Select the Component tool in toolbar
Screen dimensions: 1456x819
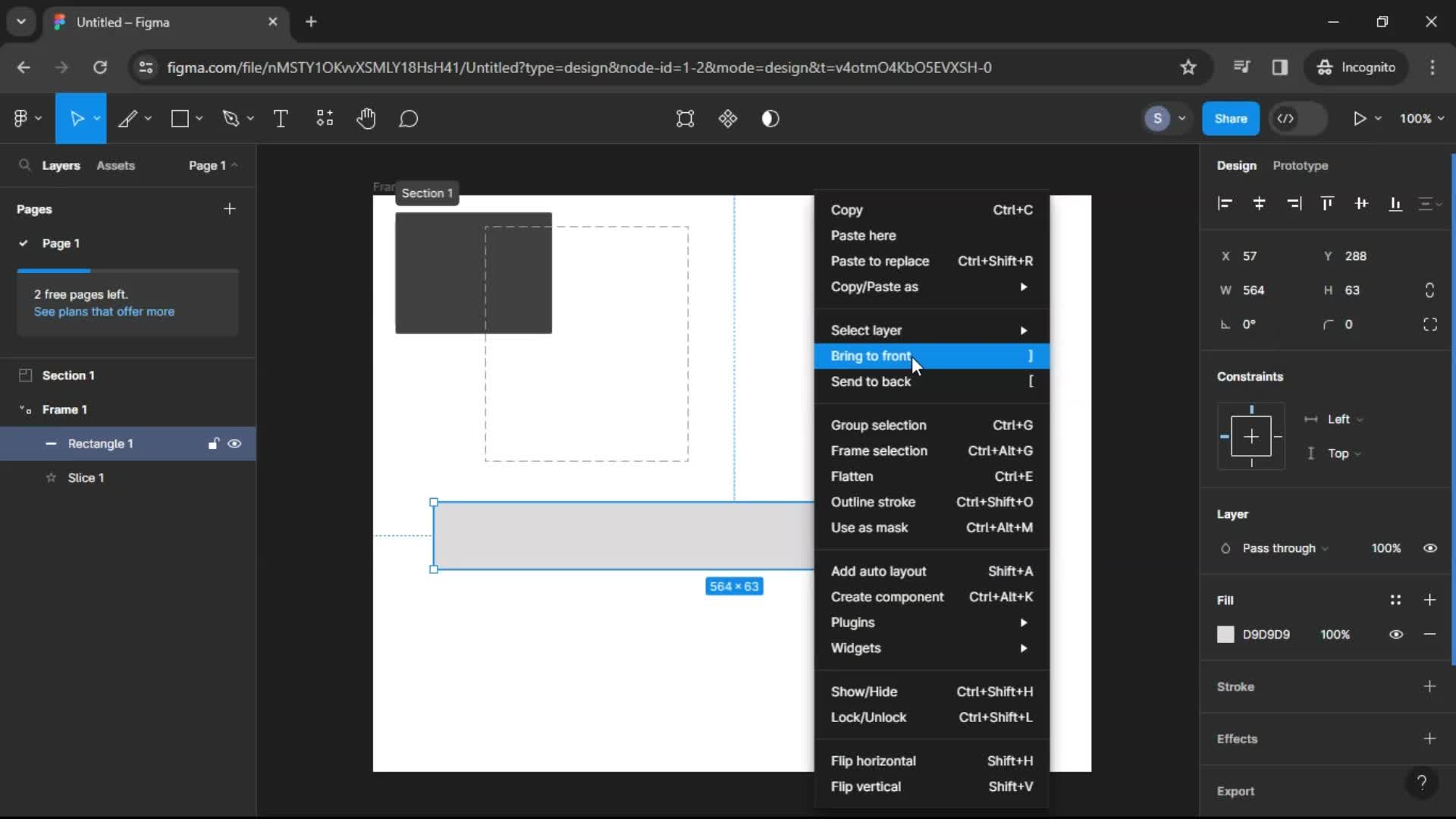coord(325,119)
